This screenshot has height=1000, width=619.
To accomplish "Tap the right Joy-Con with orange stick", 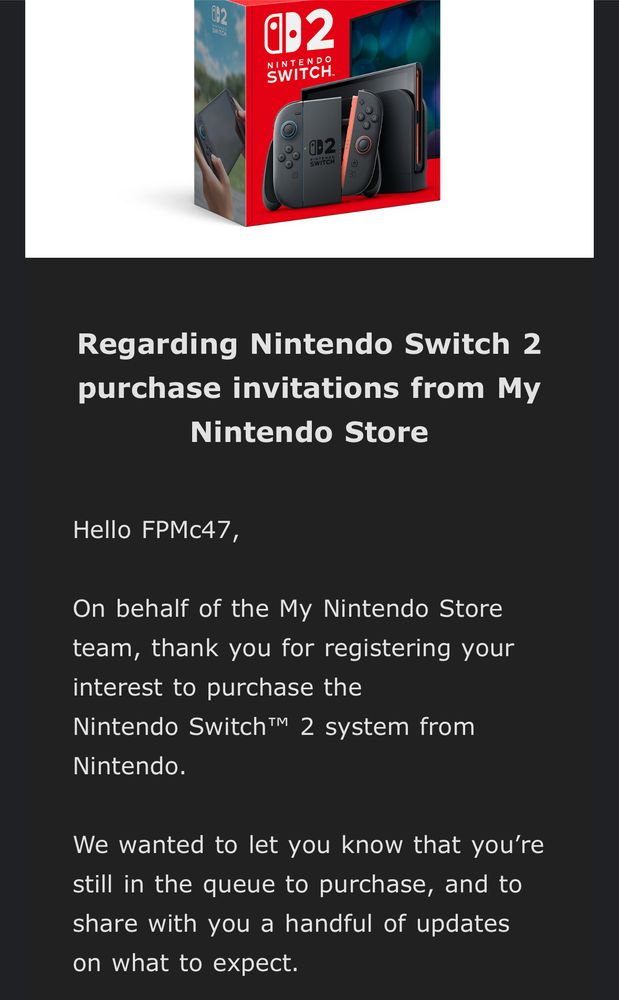I will (362, 143).
